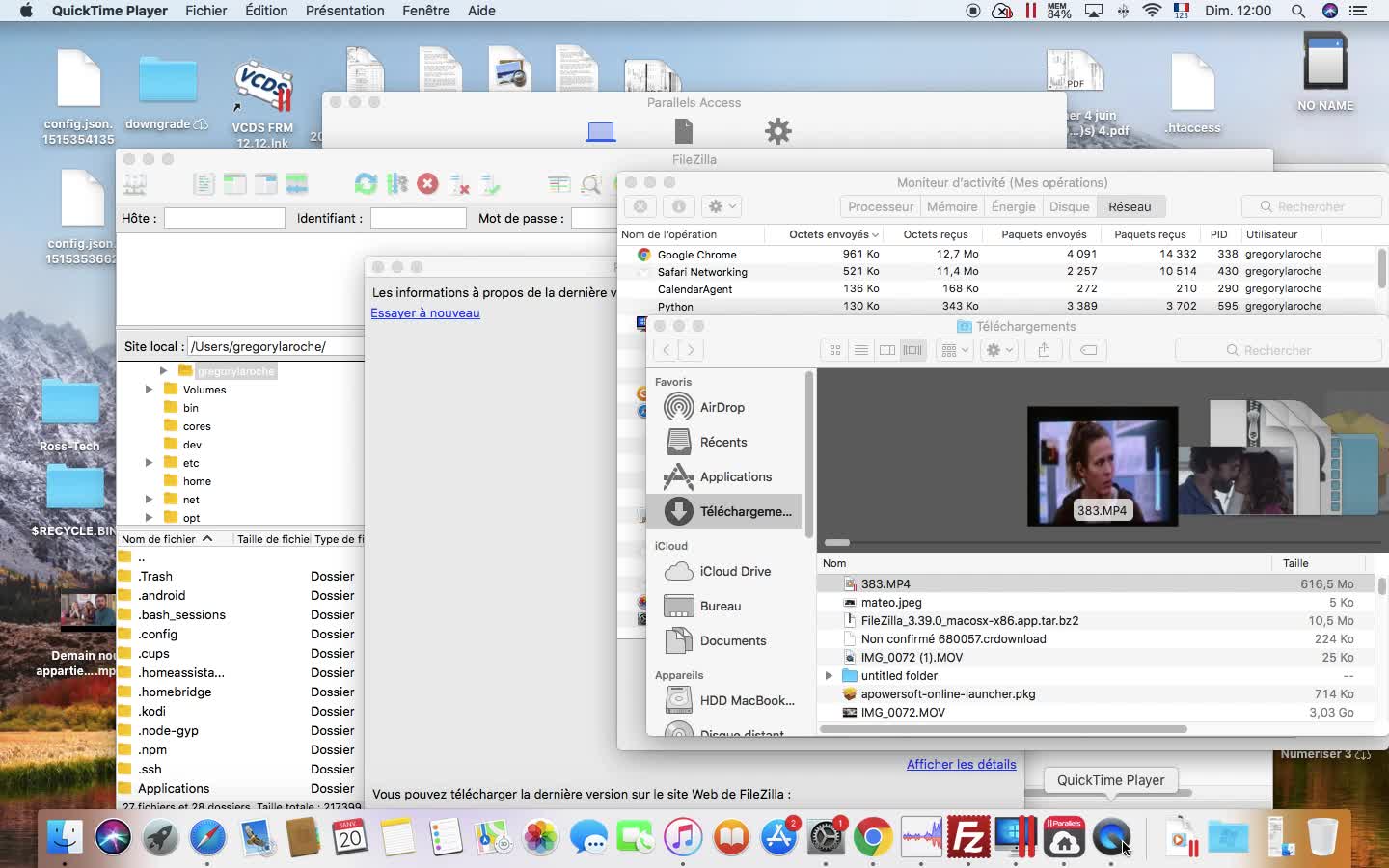The image size is (1389, 868).
Task: Open AirDrop in Finder sidebar
Action: coord(723,407)
